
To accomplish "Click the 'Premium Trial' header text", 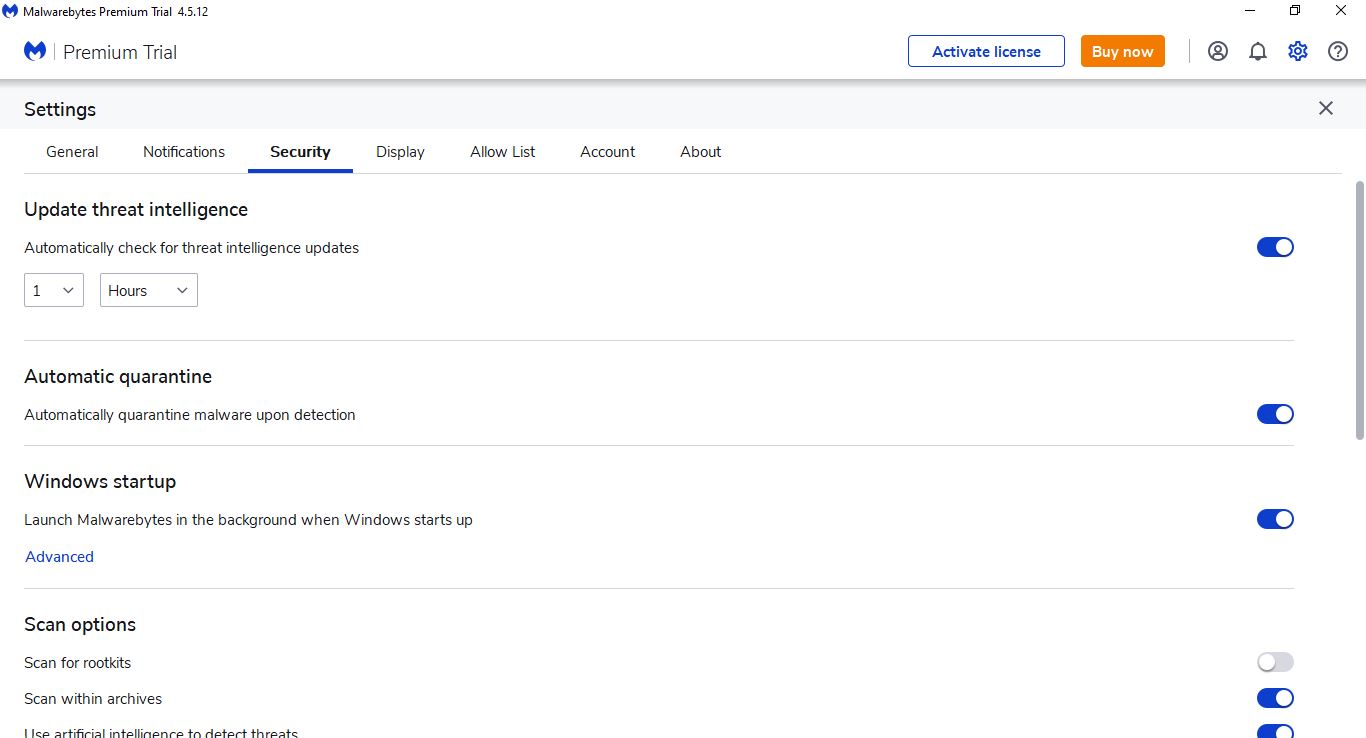I will [x=120, y=52].
